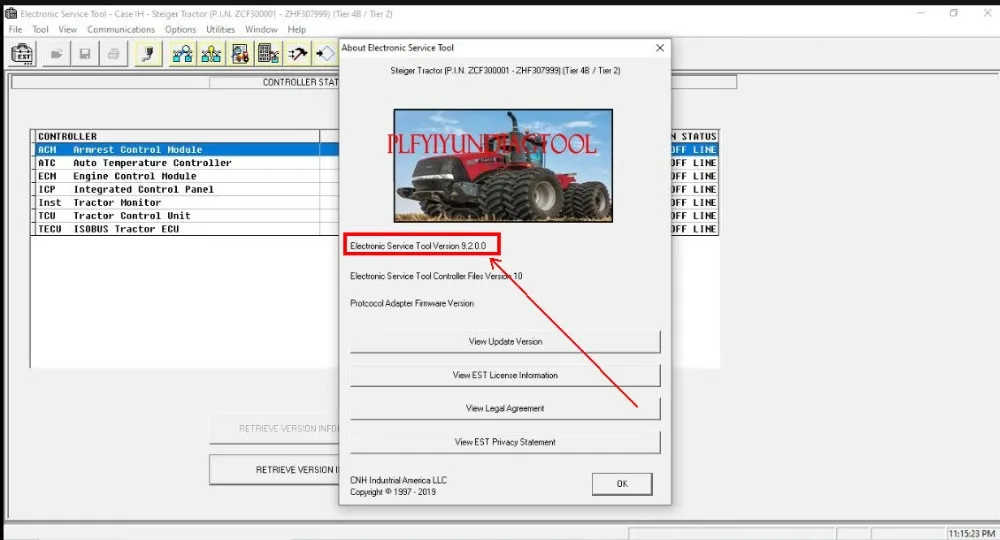Click the grid with controller toolbar icon
The height and width of the screenshot is (540, 1000).
point(268,54)
